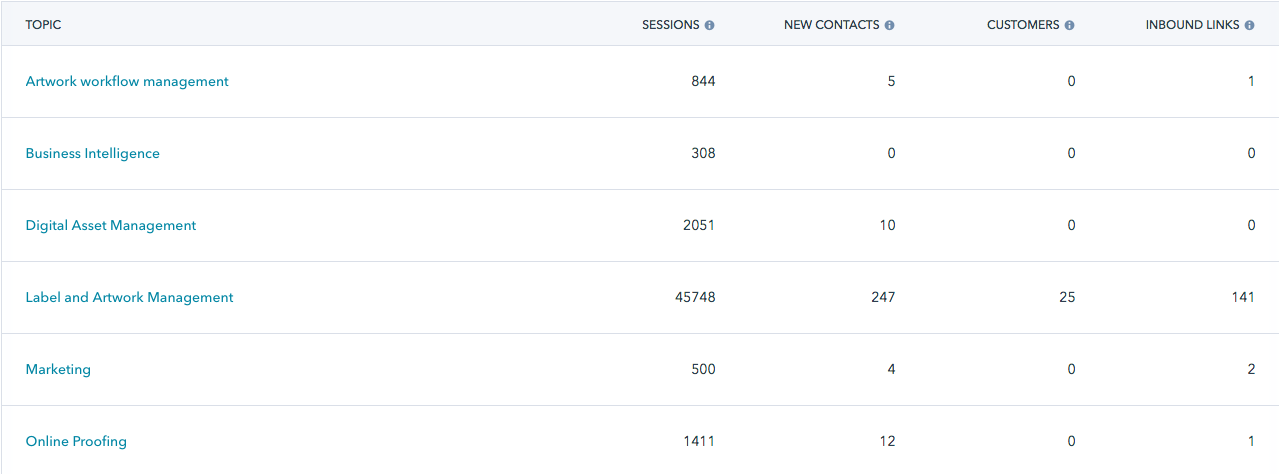
Task: Open the Label and Artwork Management topic
Action: [129, 297]
